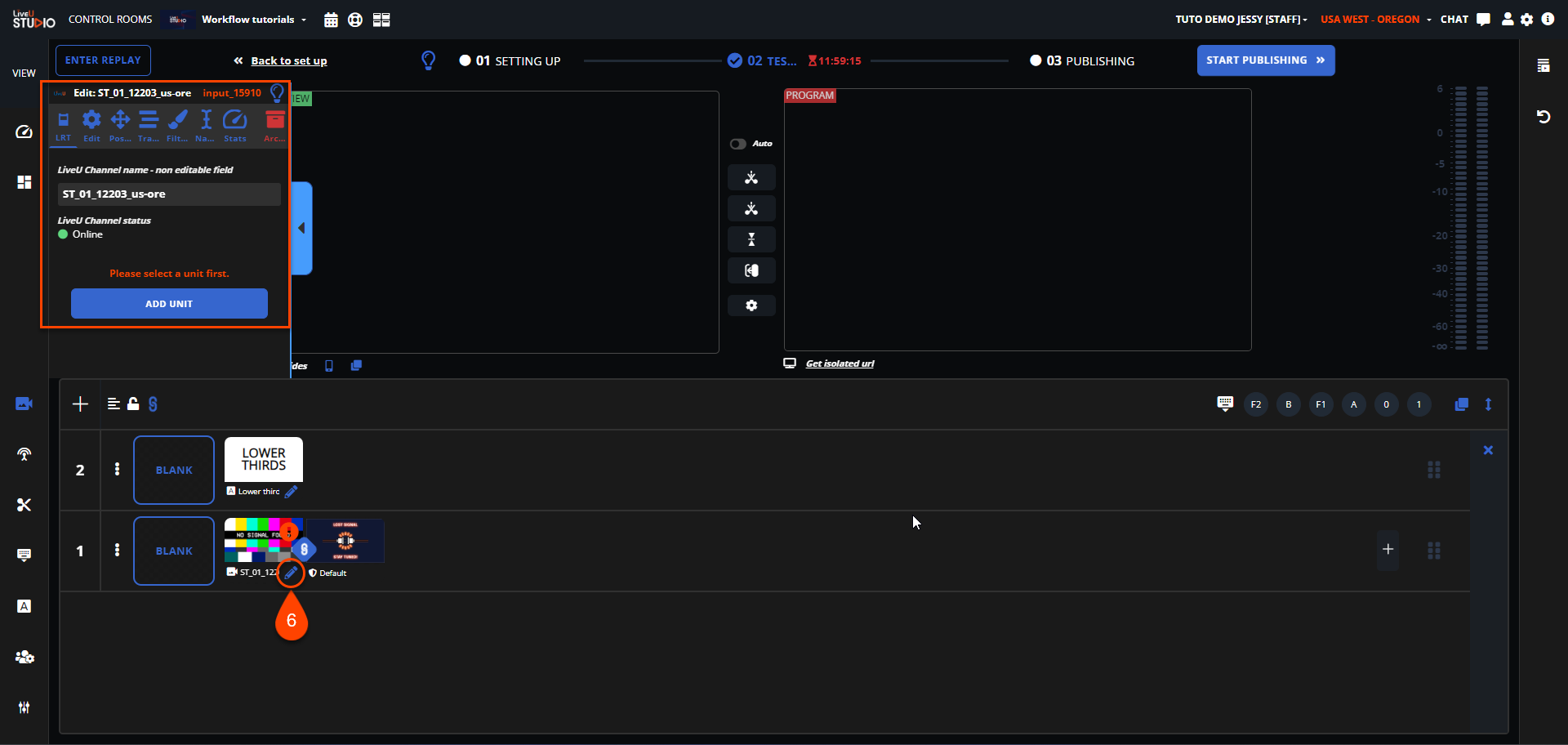Select the BLANK tile in layer 1
Viewport: 1568px width, 745px height.
pyautogui.click(x=174, y=551)
